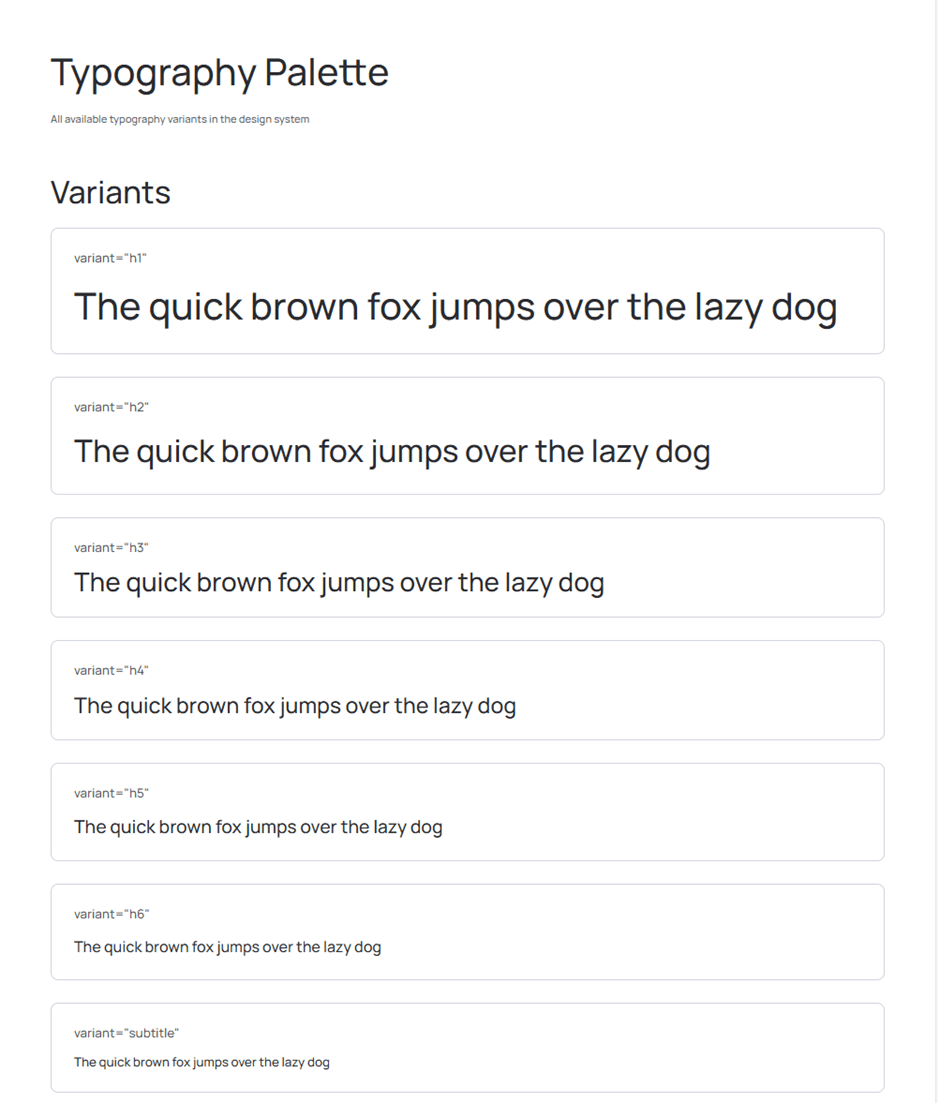
Task: Click the variant="h6" label
Action: pos(111,914)
